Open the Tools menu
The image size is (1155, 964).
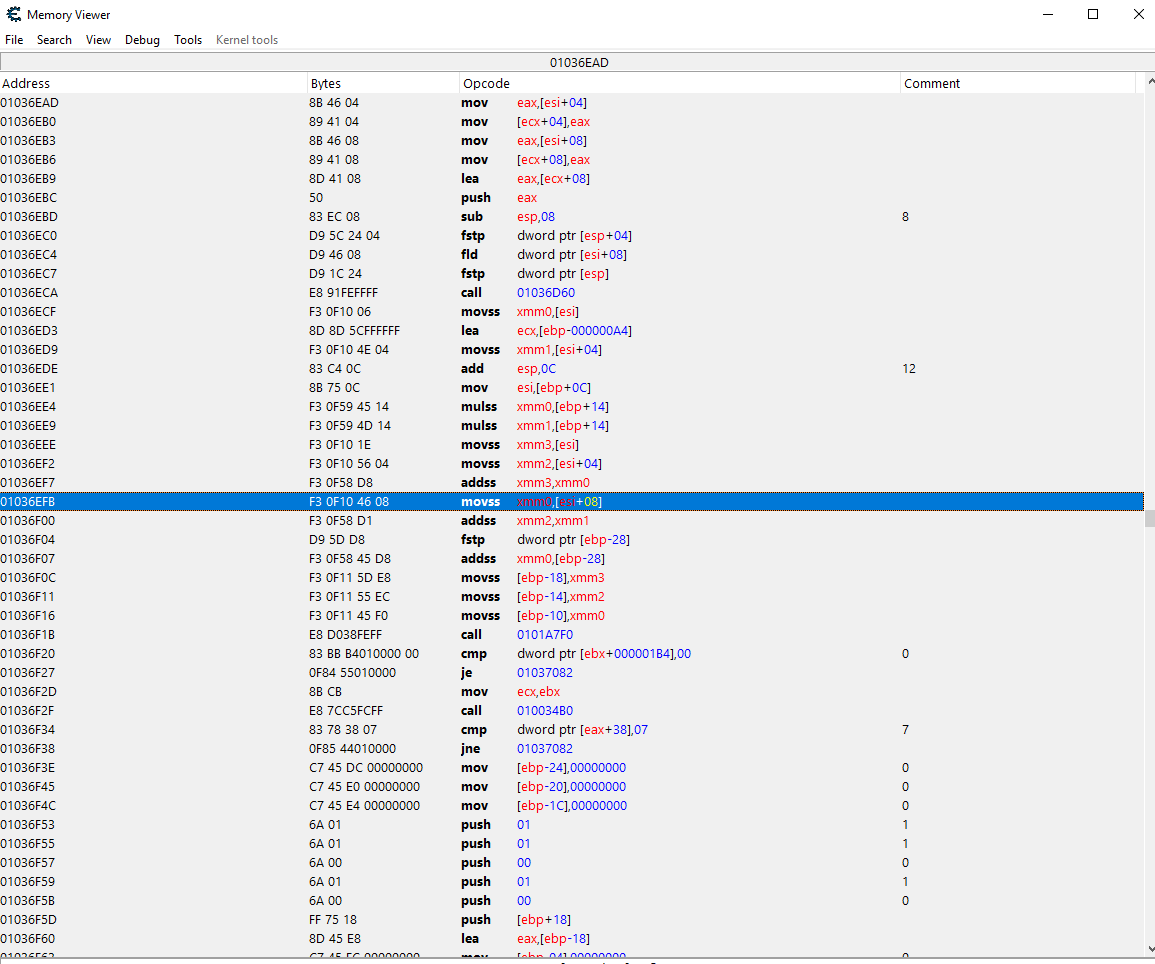pos(188,40)
